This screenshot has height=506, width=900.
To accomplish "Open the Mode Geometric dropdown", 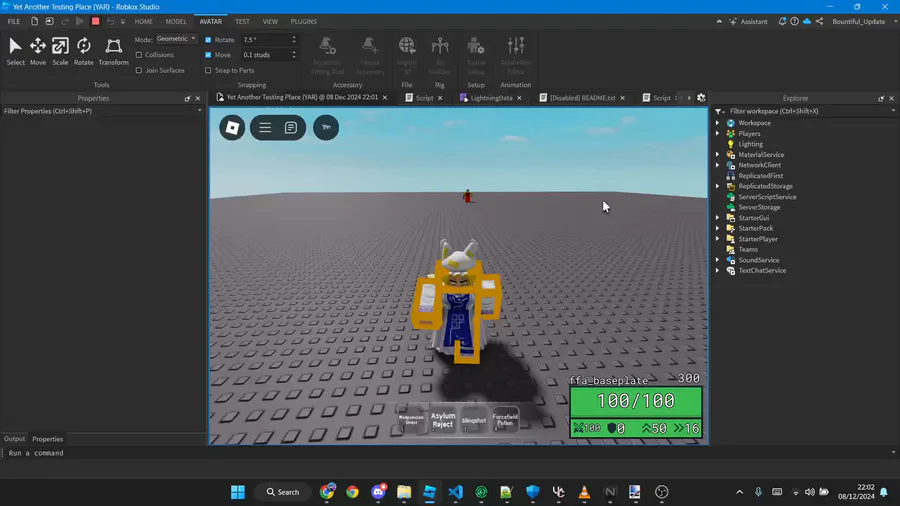I will [176, 39].
